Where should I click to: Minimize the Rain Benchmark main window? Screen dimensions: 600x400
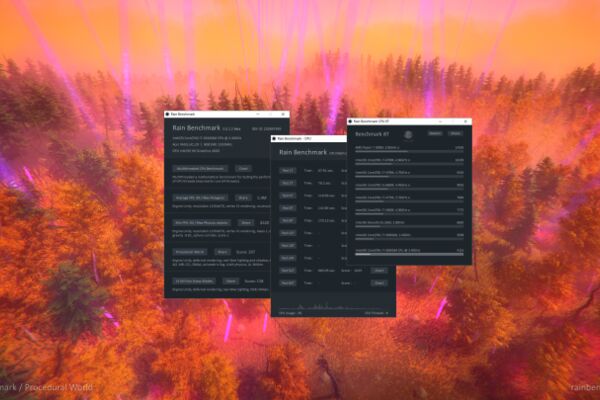click(x=258, y=114)
